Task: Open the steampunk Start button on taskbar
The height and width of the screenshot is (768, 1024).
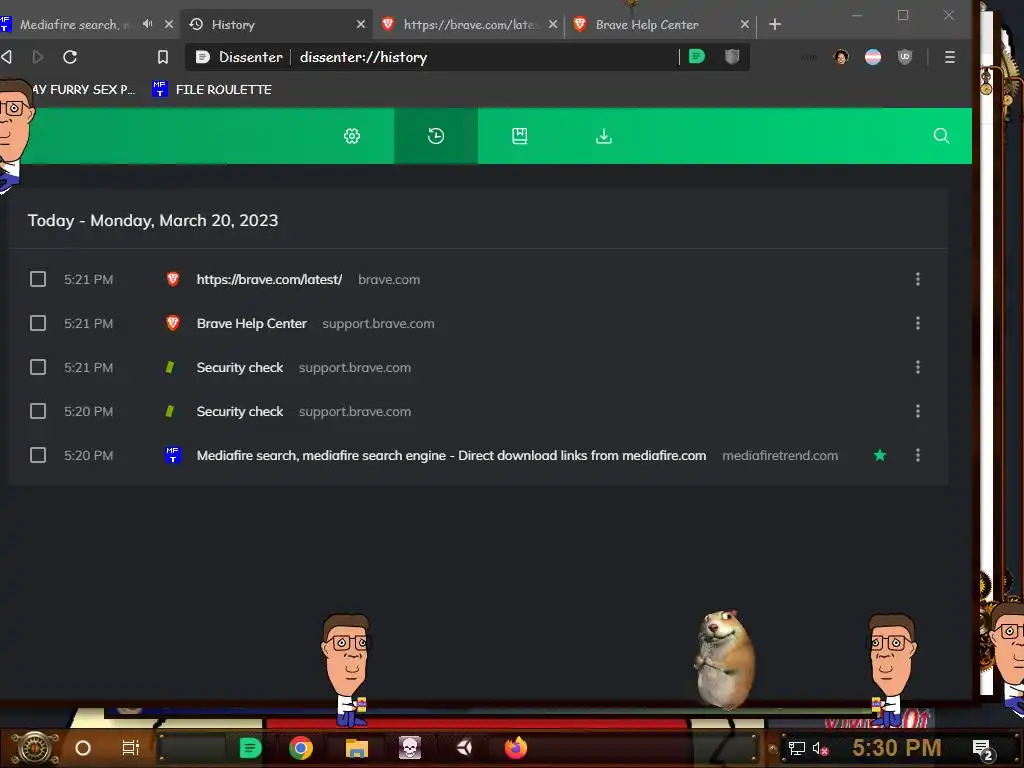Action: [x=35, y=748]
